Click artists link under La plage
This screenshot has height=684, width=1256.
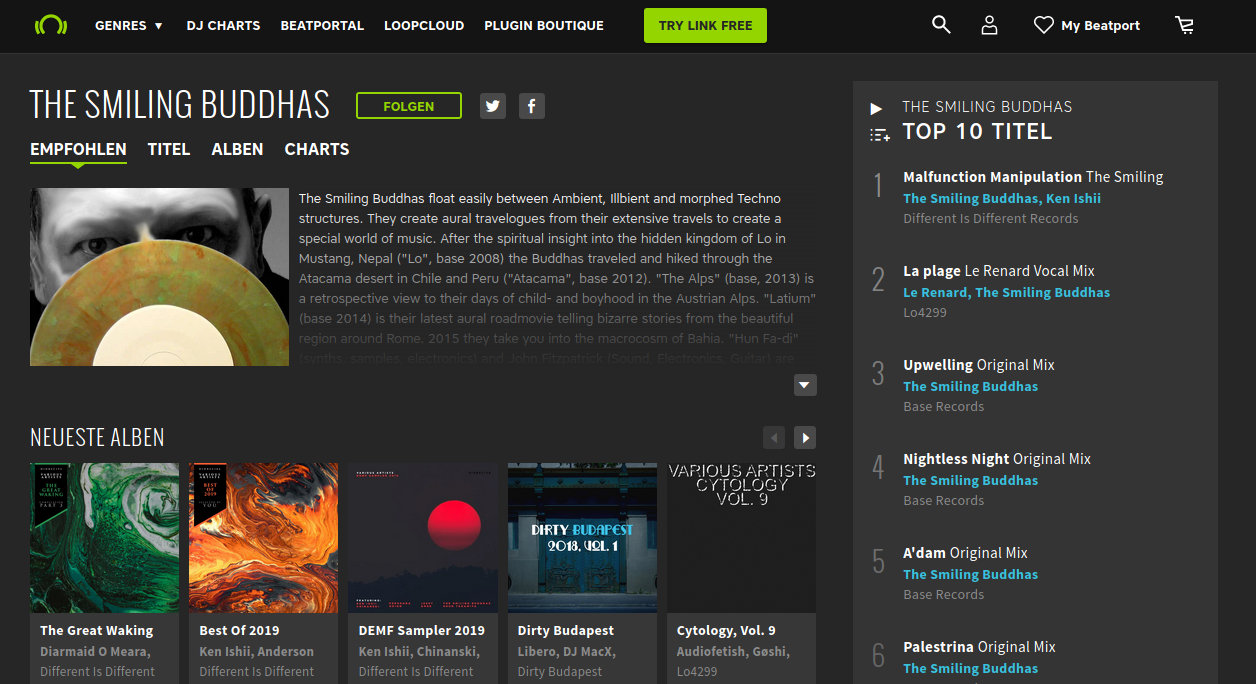[x=1007, y=292]
